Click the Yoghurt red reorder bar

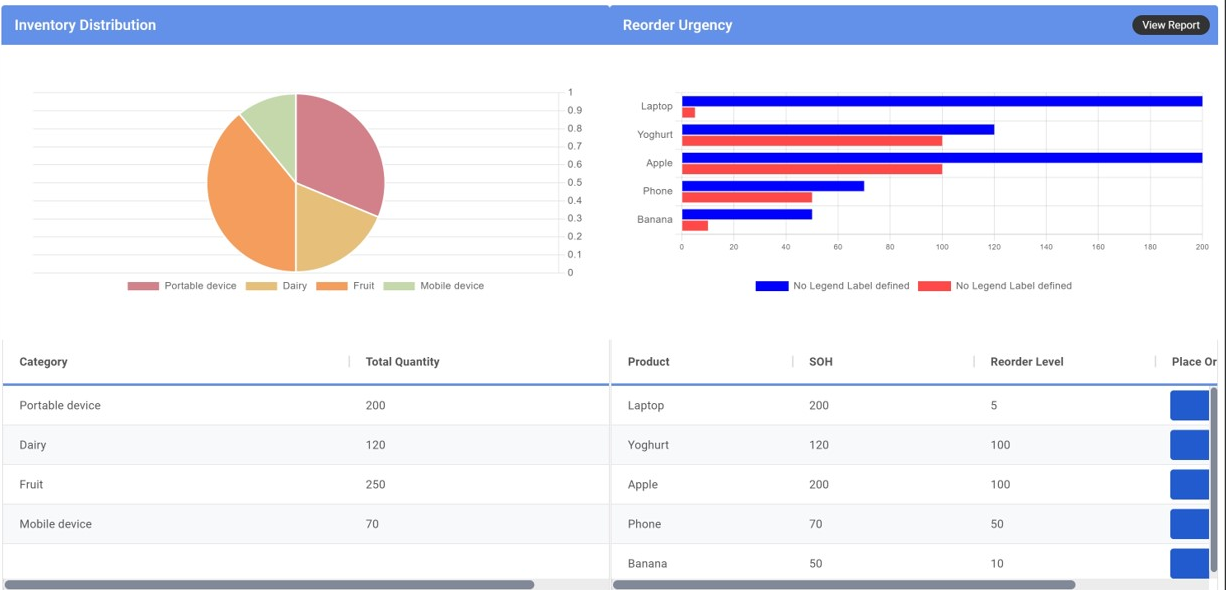coord(812,141)
